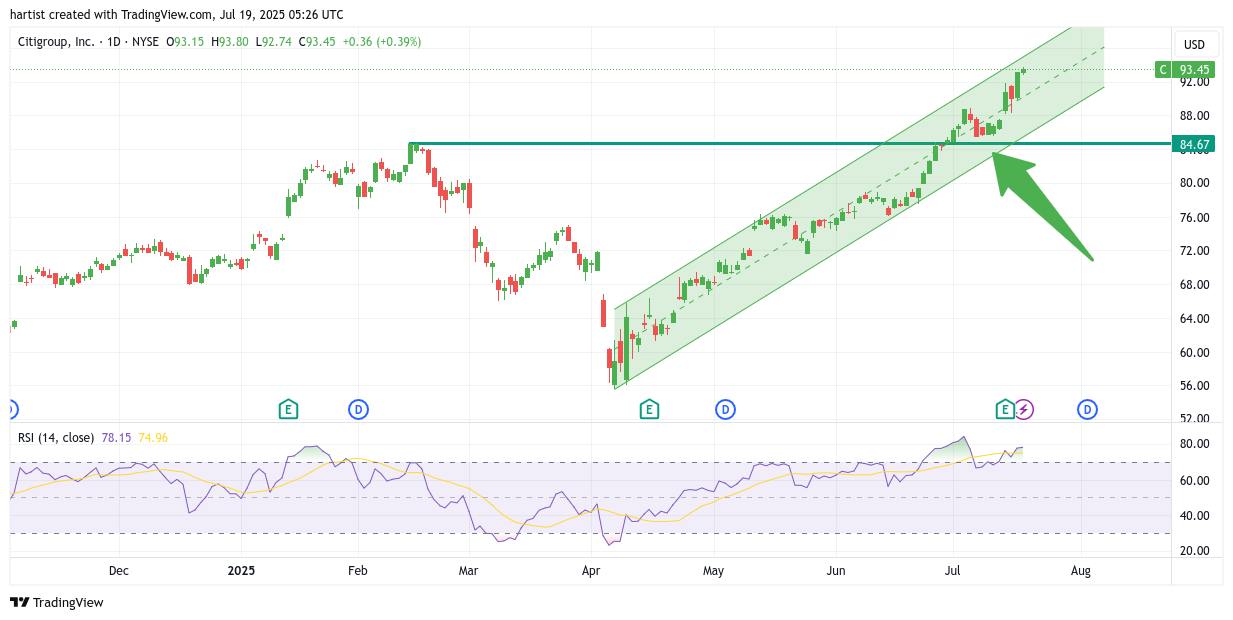Click the NYSE exchange label

point(145,42)
